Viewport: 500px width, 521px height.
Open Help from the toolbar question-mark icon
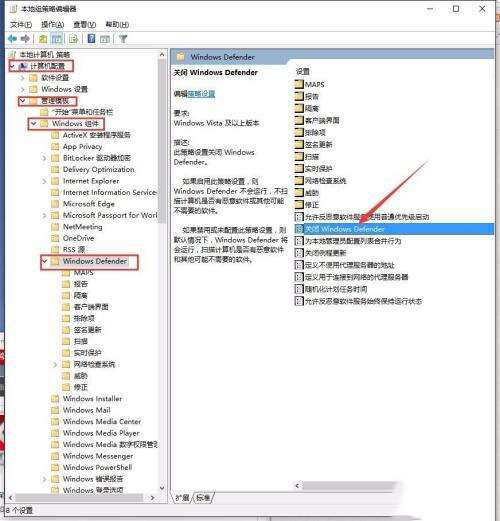pyautogui.click(x=91, y=39)
